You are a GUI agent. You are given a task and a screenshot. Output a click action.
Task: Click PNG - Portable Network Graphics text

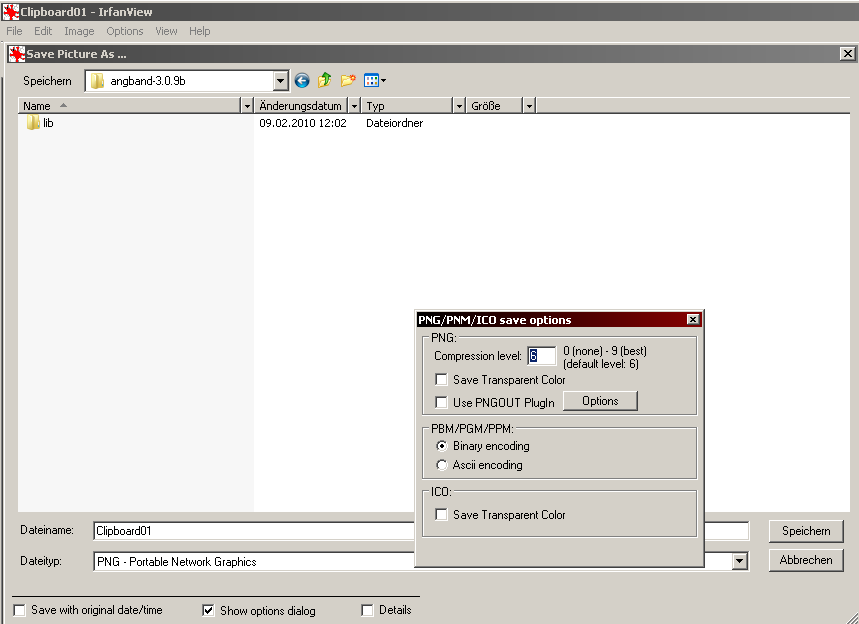tap(176, 562)
